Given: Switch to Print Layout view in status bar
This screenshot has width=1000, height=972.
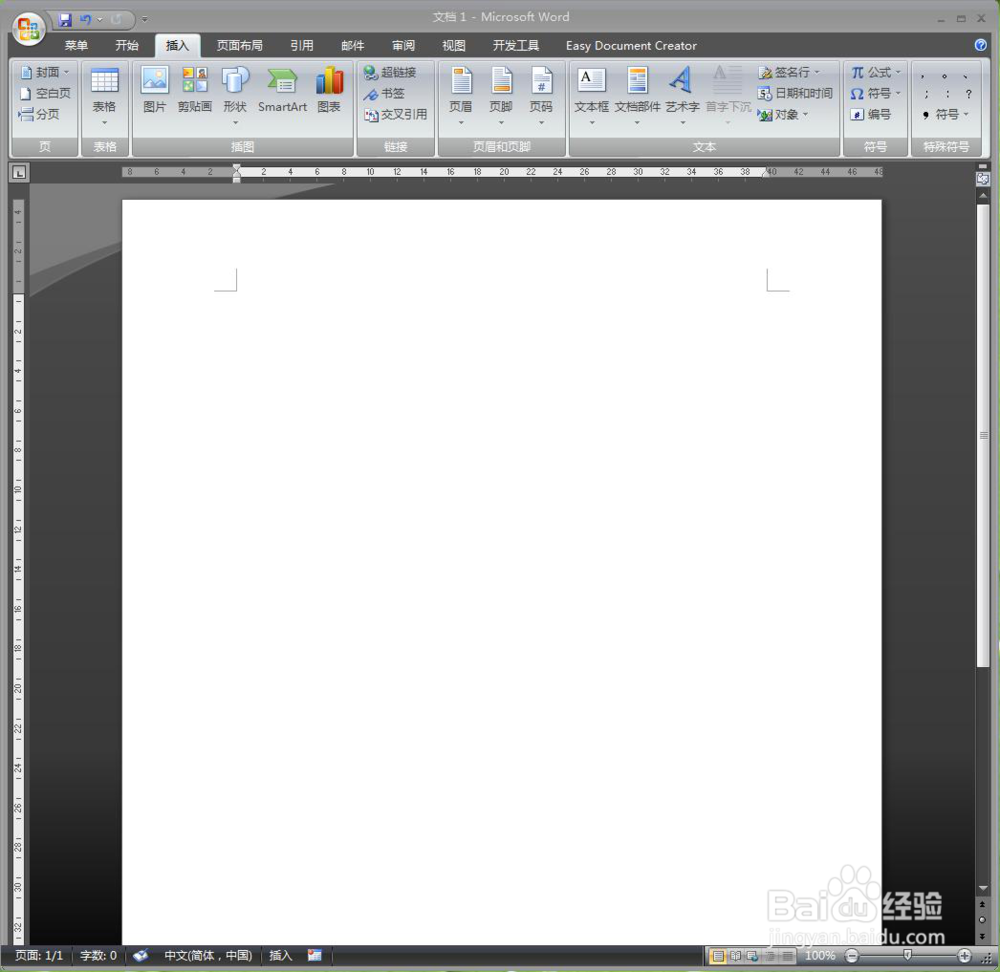Looking at the screenshot, I should pyautogui.click(x=718, y=956).
